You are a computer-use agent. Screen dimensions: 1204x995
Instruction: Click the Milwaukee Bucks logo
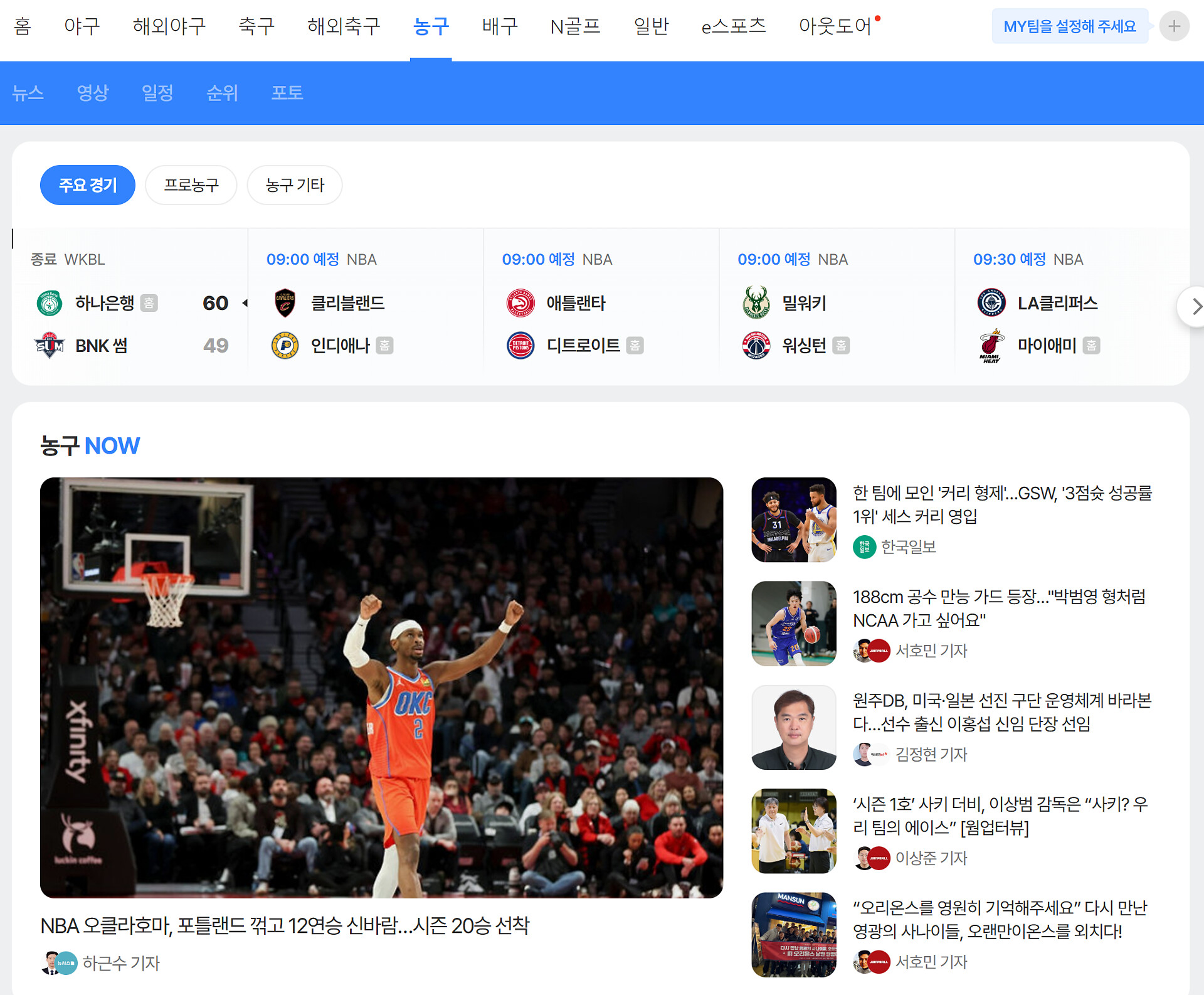[756, 302]
